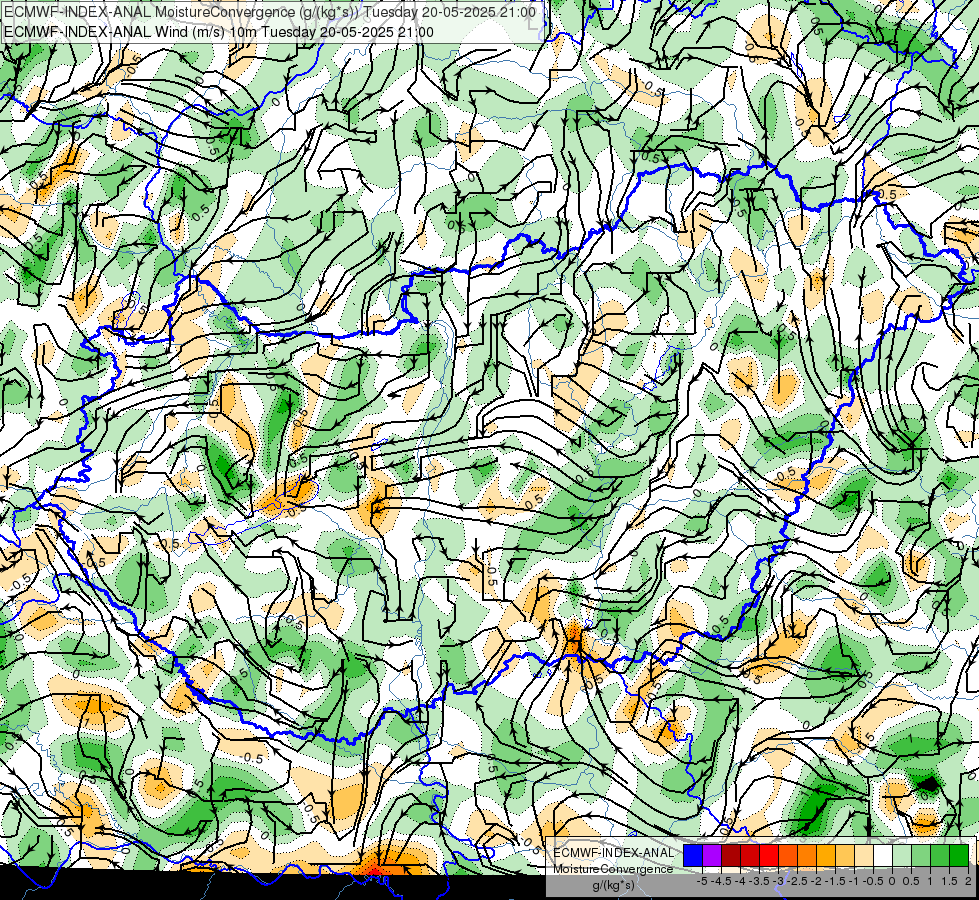Click the legend value label "1.5"

tap(950, 881)
